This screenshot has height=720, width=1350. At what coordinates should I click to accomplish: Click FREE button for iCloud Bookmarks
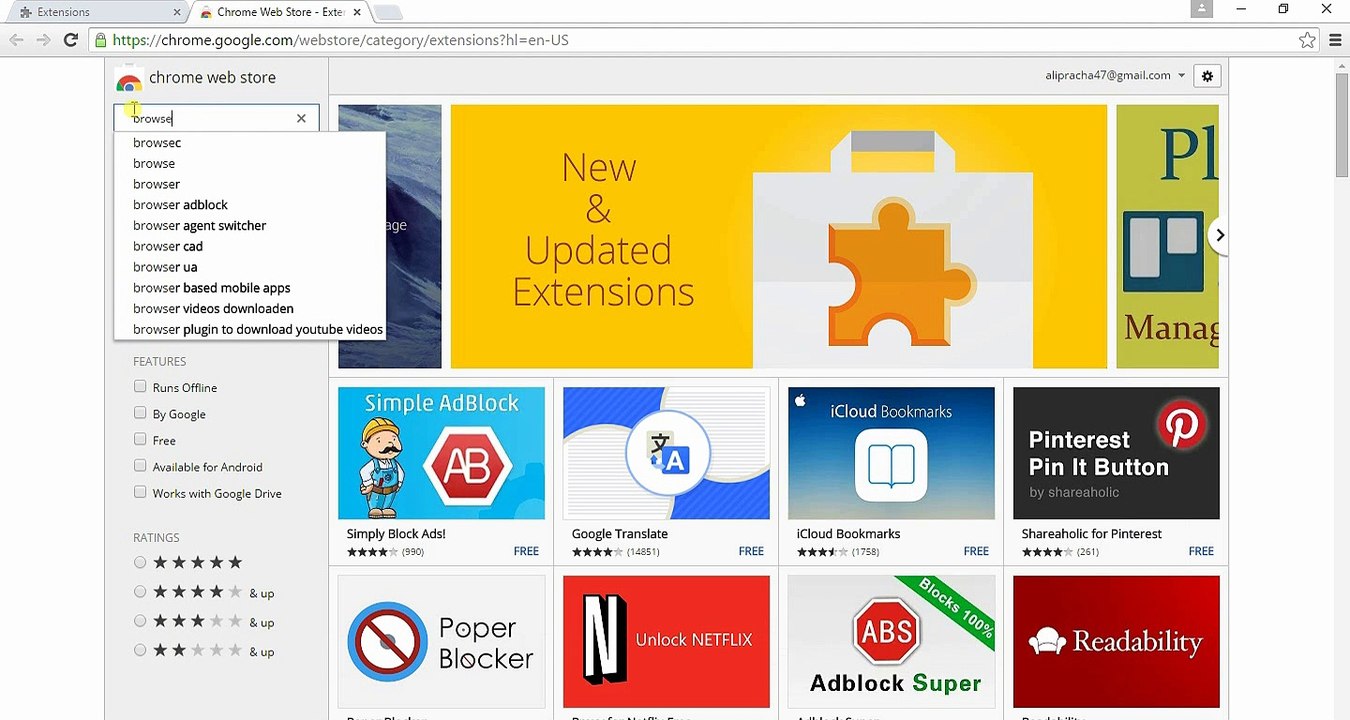tap(976, 551)
